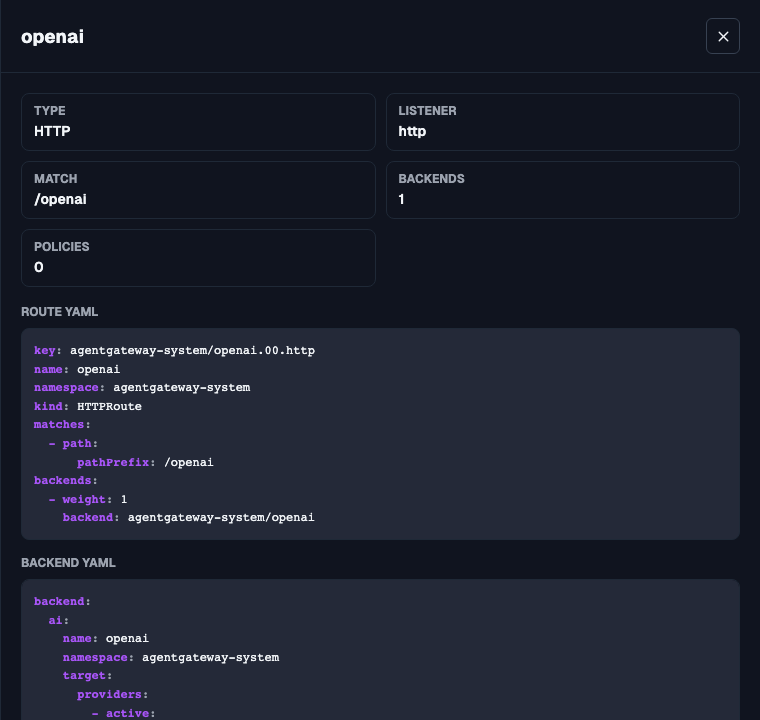Click the ROUTE YAML section heading
Viewport: 760px width, 720px height.
[60, 312]
